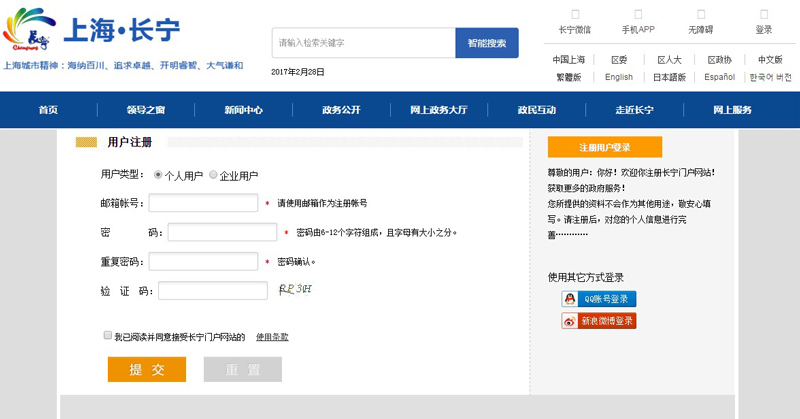800x419 pixels.
Task: Click the 智能搜索 search button
Action: [x=487, y=43]
